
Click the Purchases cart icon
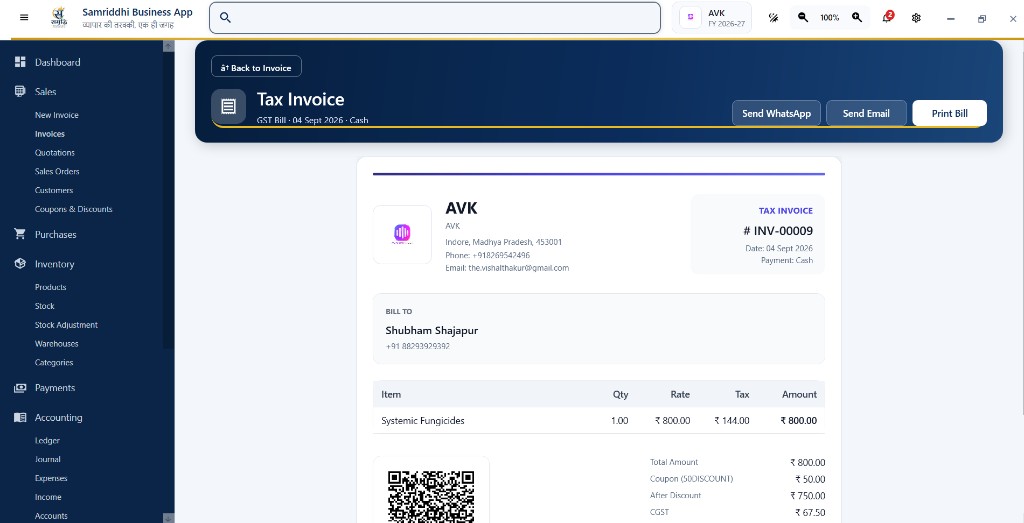pos(20,234)
